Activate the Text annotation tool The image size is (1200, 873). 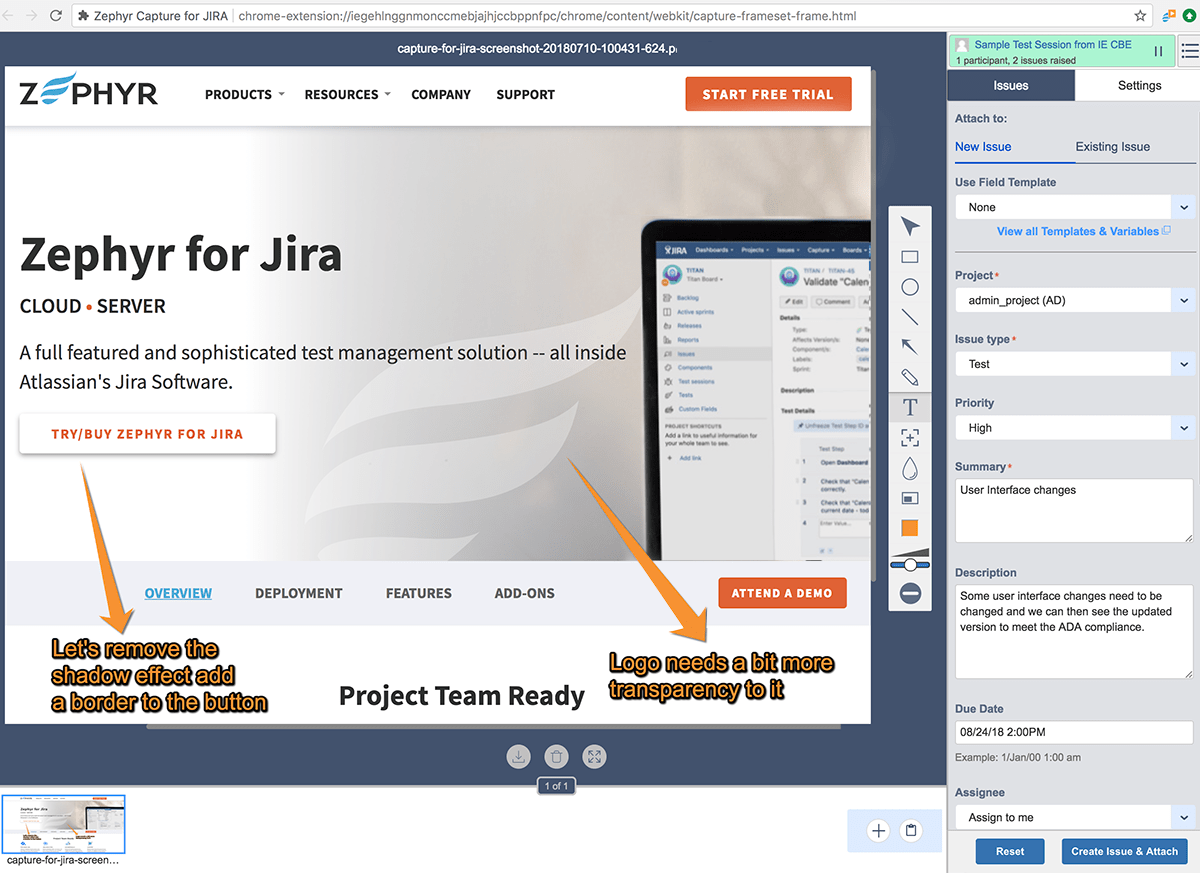click(x=910, y=407)
